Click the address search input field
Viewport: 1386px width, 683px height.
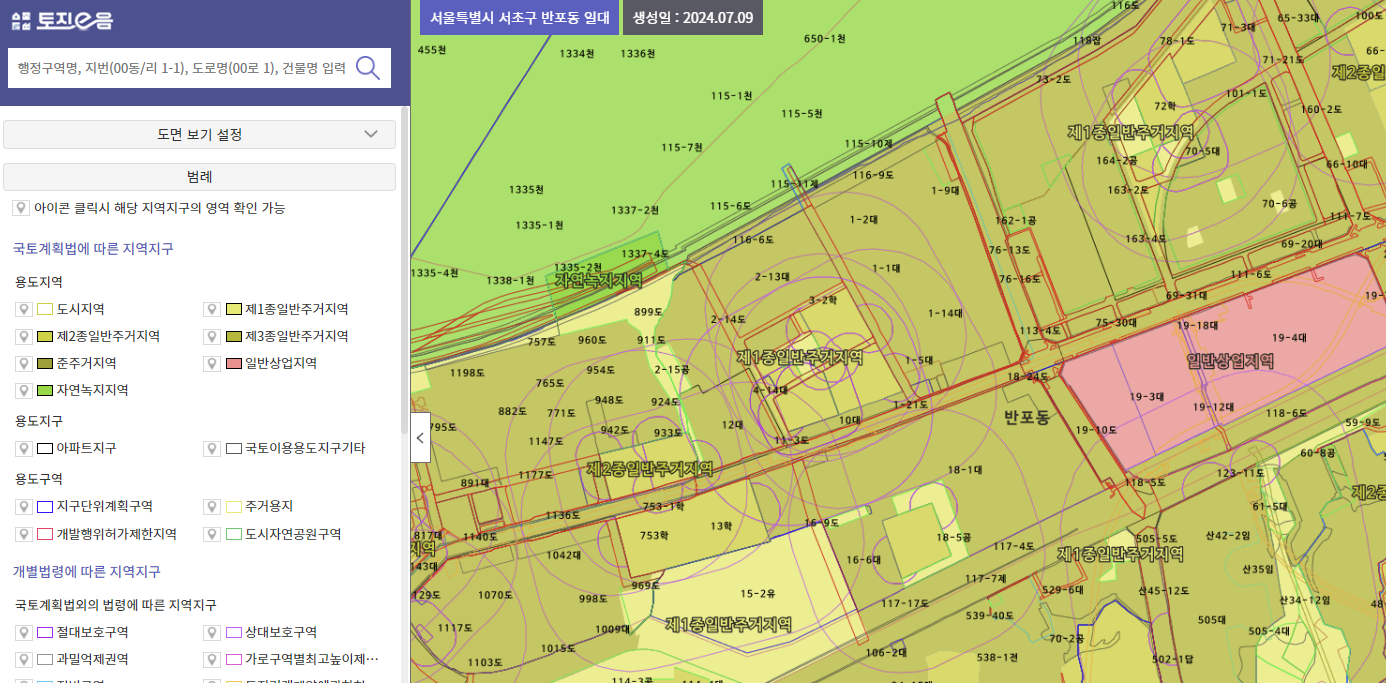pyautogui.click(x=181, y=68)
